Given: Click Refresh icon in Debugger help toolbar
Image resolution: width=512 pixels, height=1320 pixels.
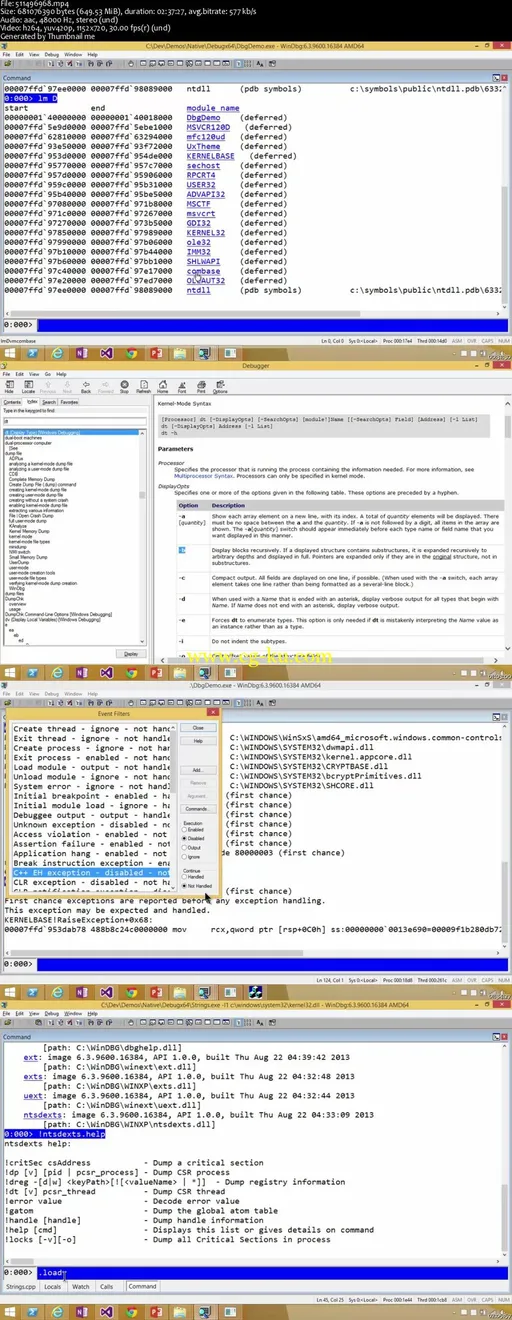Looking at the screenshot, I should [x=144, y=386].
